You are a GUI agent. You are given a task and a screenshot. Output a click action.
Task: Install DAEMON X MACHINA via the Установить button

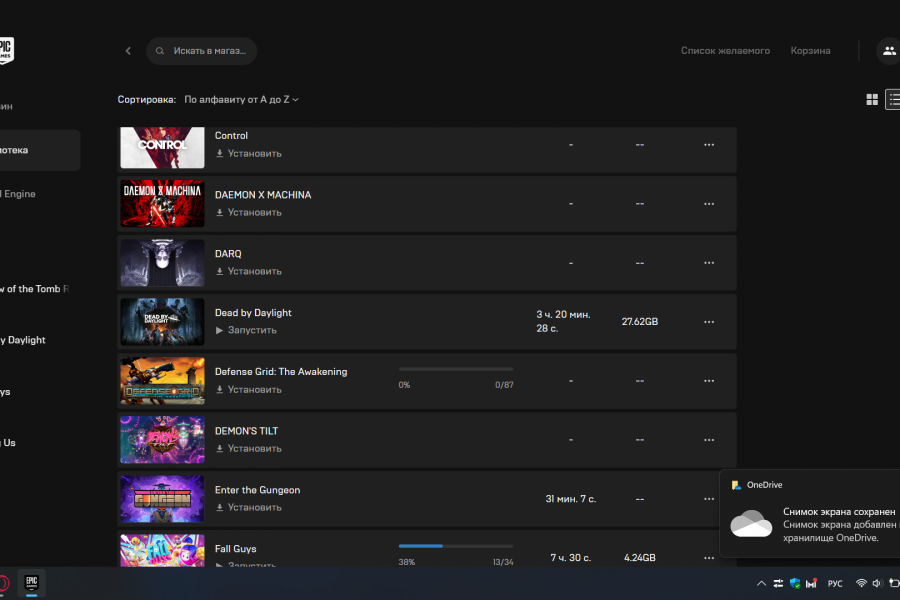pyautogui.click(x=249, y=212)
